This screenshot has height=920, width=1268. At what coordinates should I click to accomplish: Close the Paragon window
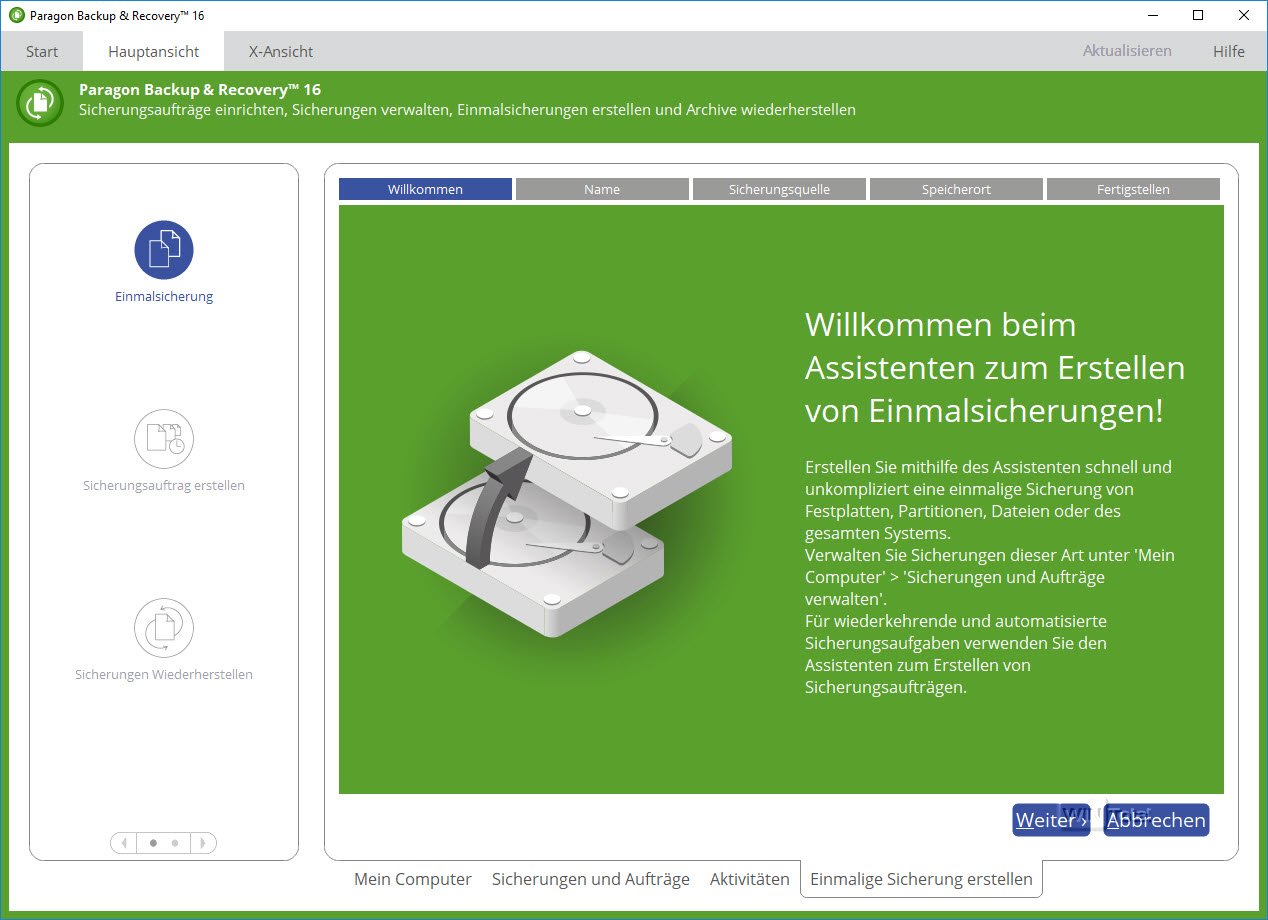pos(1244,15)
